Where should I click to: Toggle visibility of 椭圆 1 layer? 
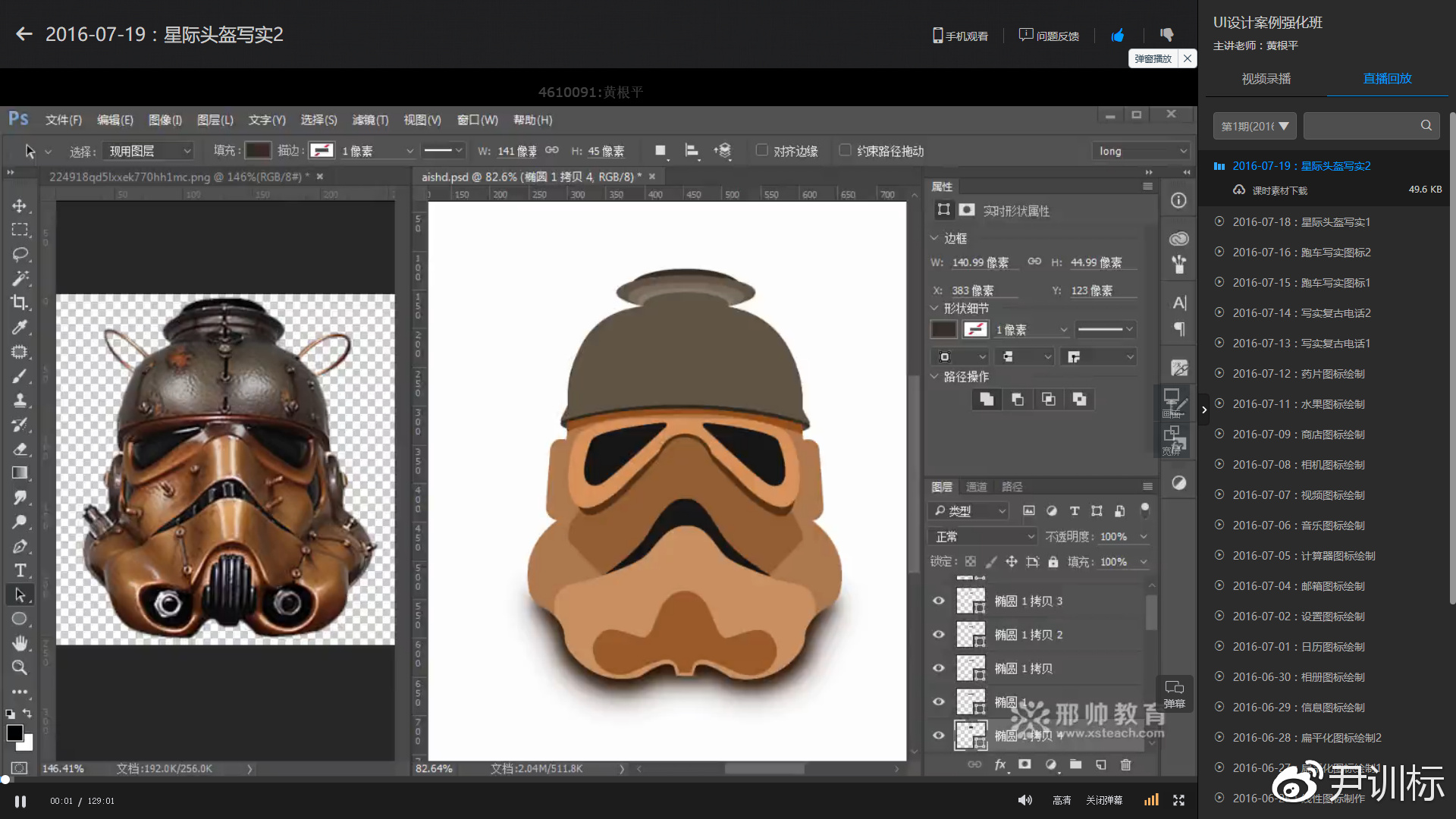[938, 701]
